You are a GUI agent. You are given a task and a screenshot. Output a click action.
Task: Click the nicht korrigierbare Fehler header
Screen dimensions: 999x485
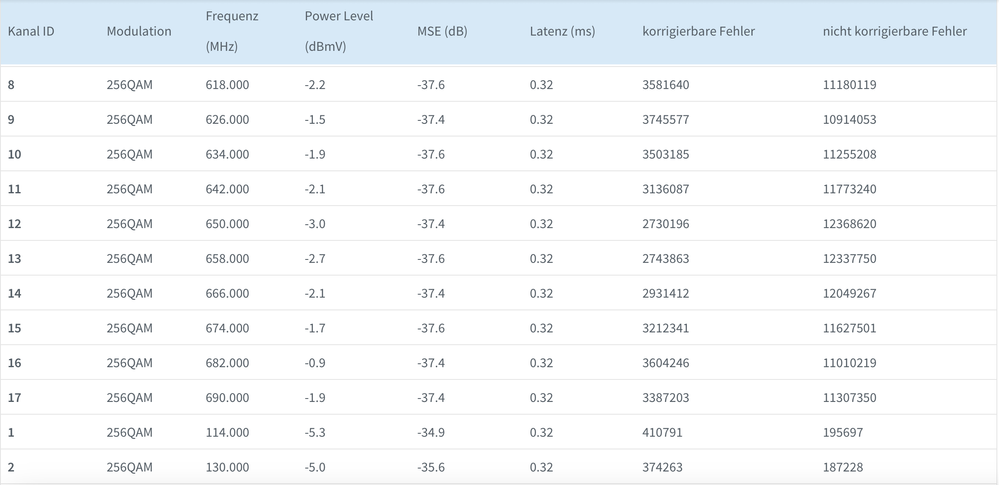click(x=895, y=31)
